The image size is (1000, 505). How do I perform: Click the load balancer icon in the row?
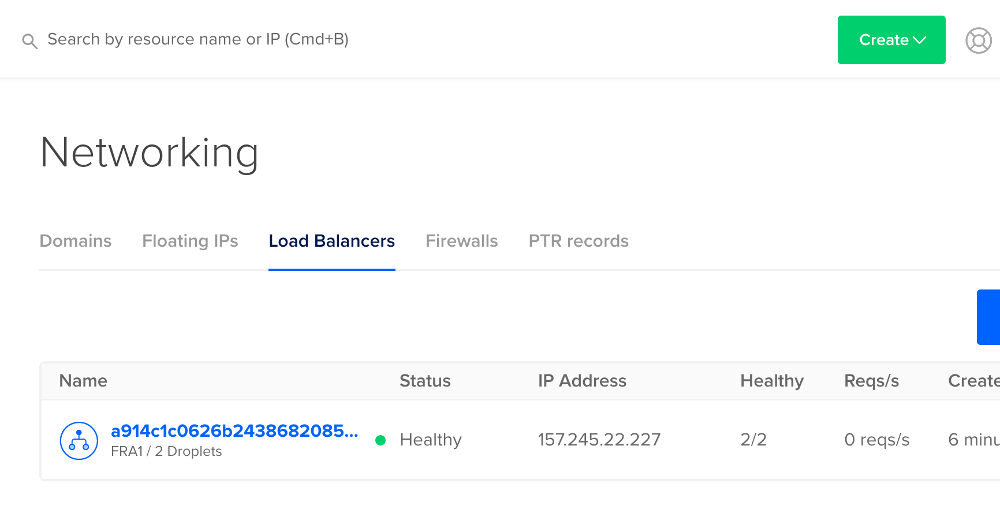coord(78,441)
